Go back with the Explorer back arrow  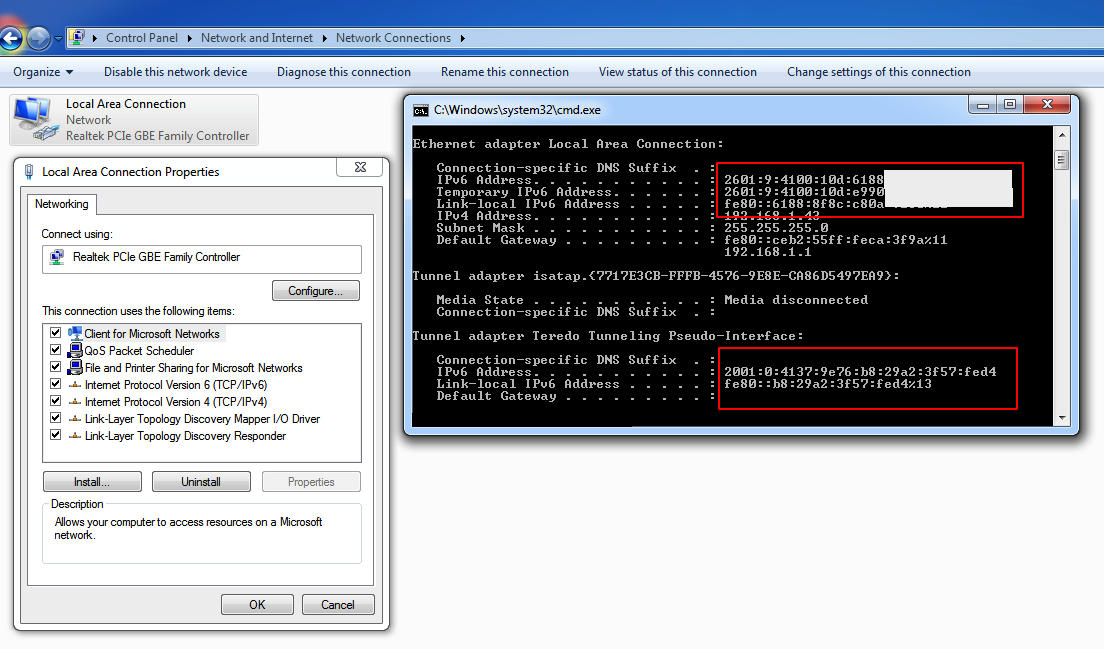coord(9,38)
